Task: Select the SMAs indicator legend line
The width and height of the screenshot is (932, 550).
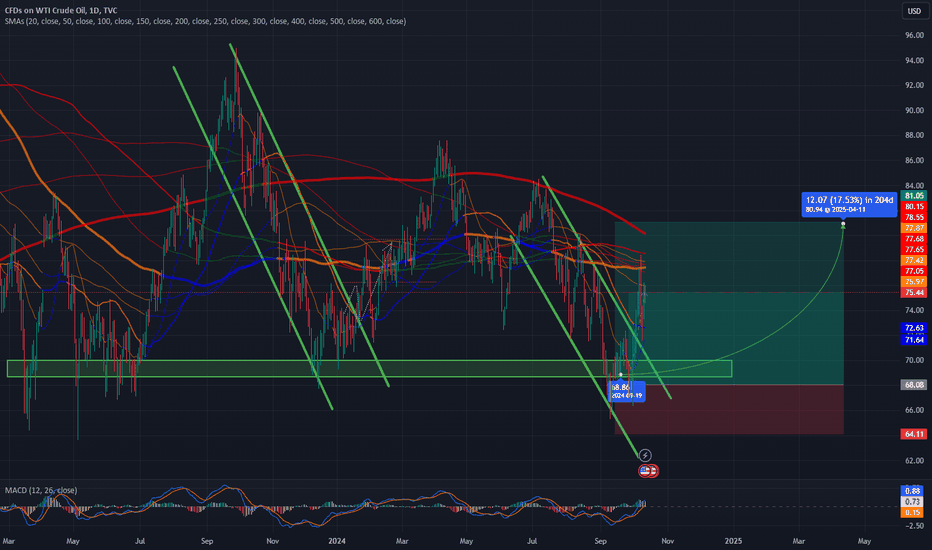Action: coord(206,21)
